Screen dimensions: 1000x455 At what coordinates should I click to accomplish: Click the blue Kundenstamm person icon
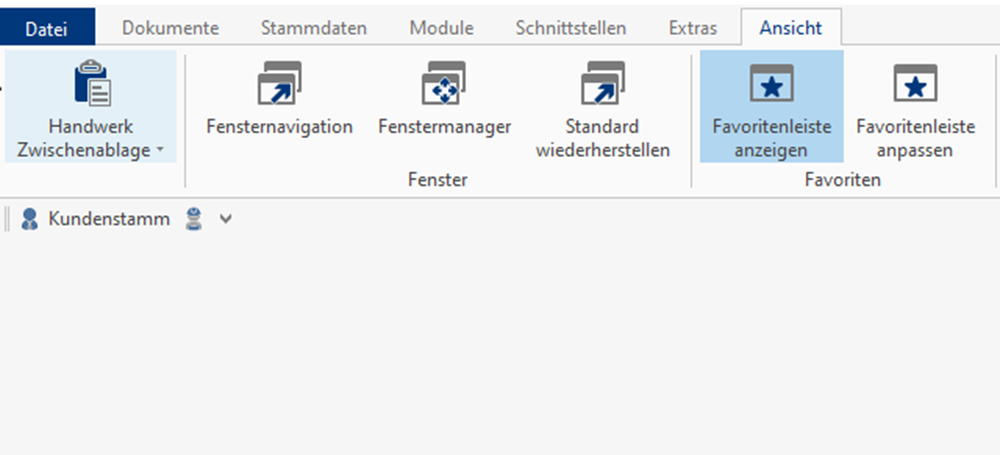(30, 219)
